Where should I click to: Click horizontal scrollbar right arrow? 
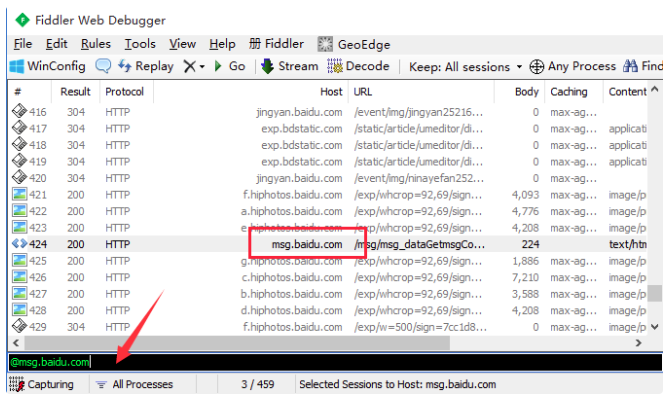click(x=639, y=343)
